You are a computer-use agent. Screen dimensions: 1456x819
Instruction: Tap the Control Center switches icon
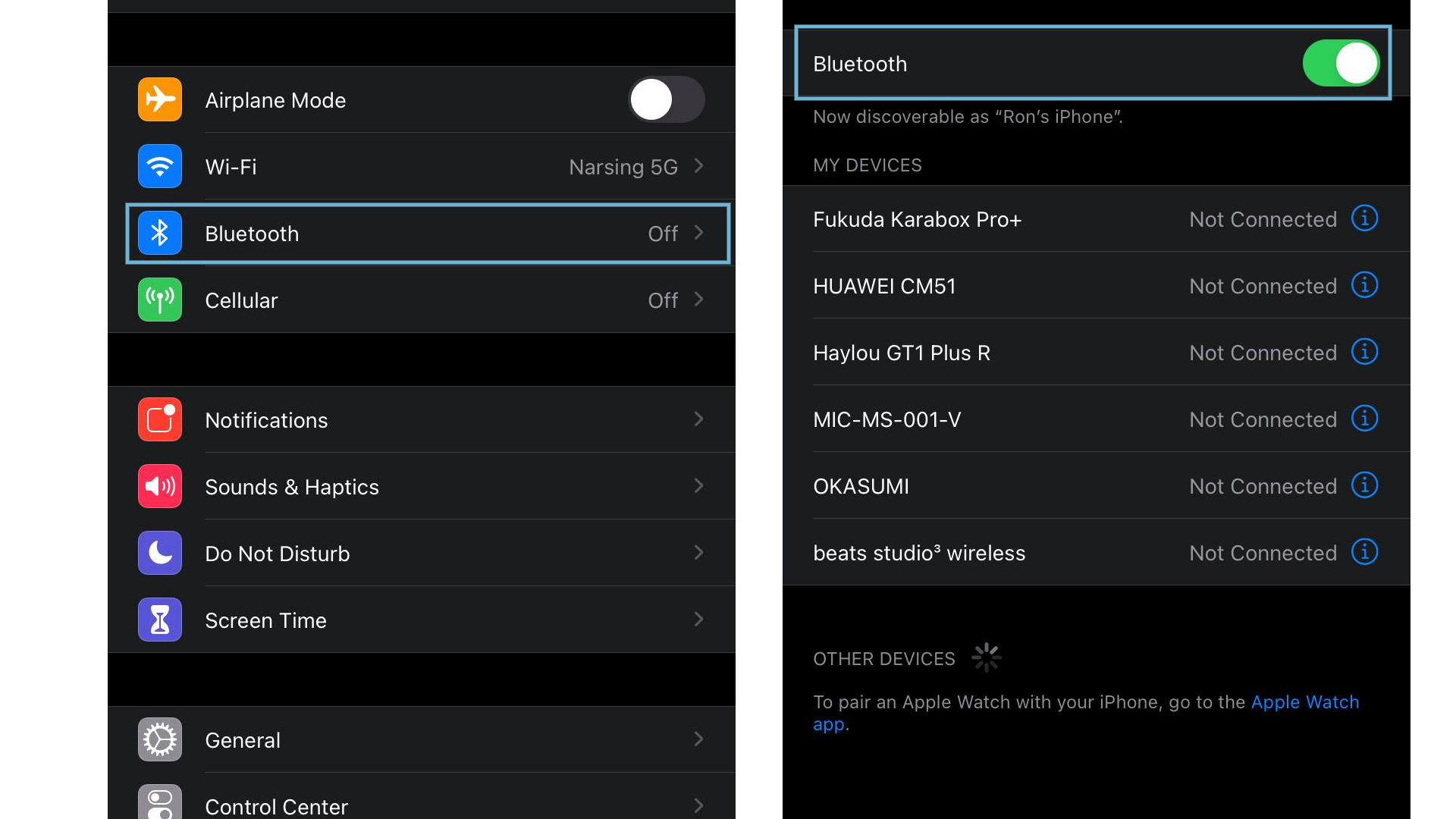pyautogui.click(x=160, y=802)
